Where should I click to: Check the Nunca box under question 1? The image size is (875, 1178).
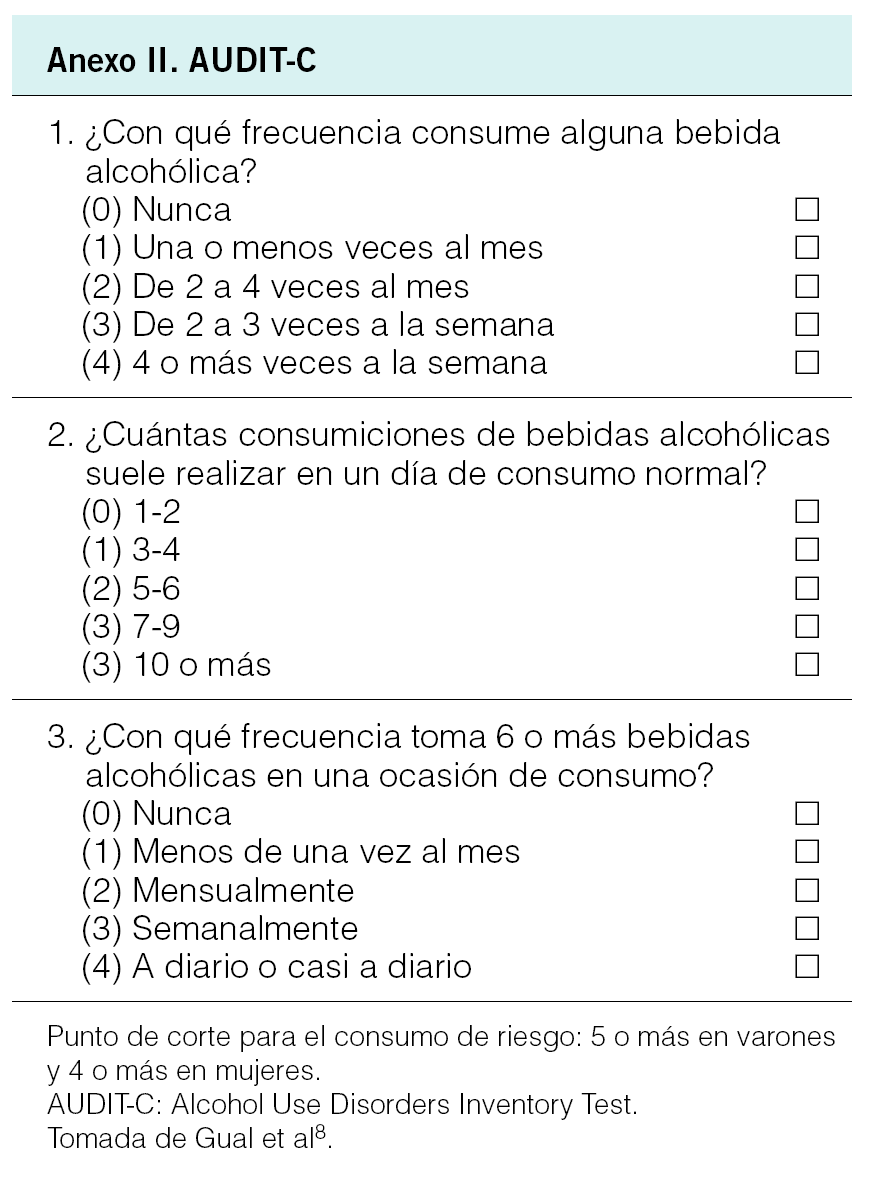(x=807, y=210)
